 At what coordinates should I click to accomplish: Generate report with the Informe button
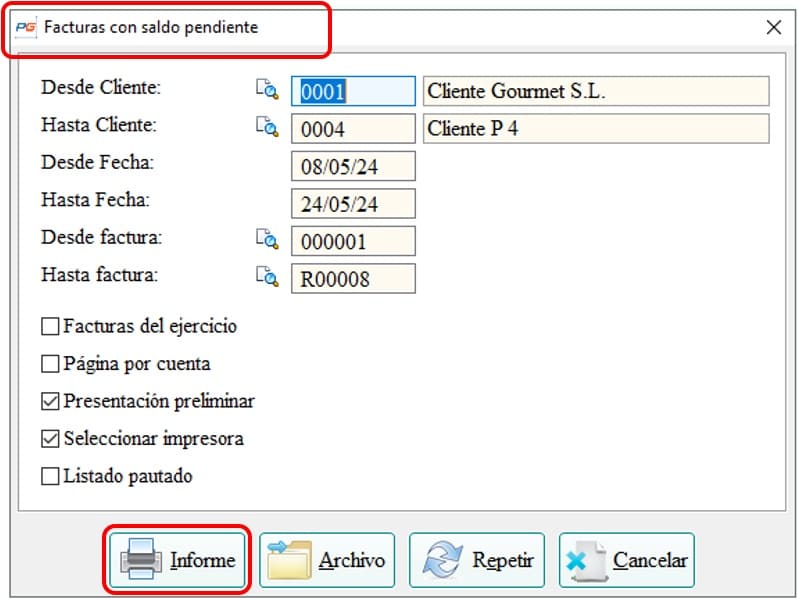click(177, 560)
